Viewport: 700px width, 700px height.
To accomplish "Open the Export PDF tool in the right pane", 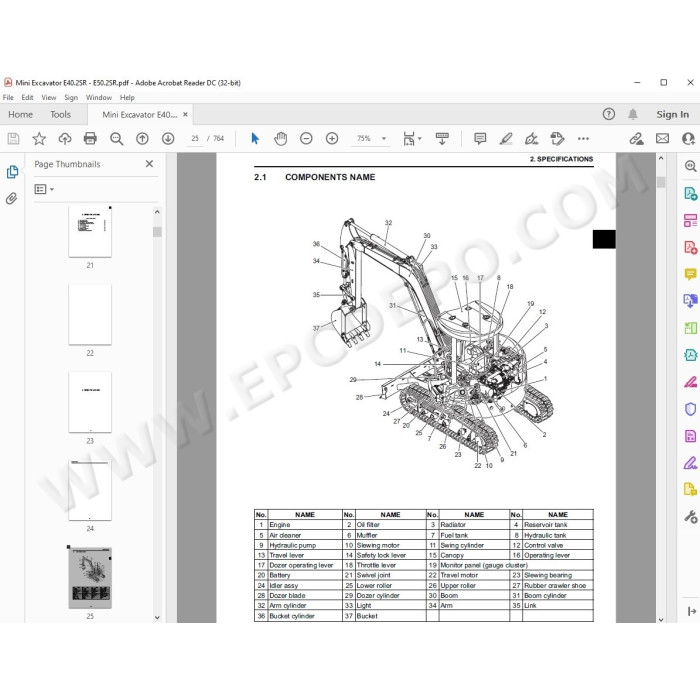I will point(691,194).
